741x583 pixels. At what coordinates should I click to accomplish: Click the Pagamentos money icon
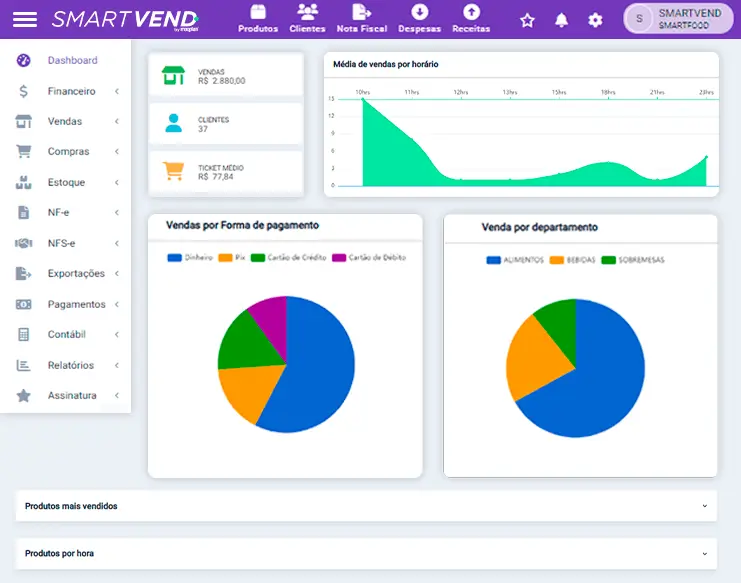(x=24, y=304)
